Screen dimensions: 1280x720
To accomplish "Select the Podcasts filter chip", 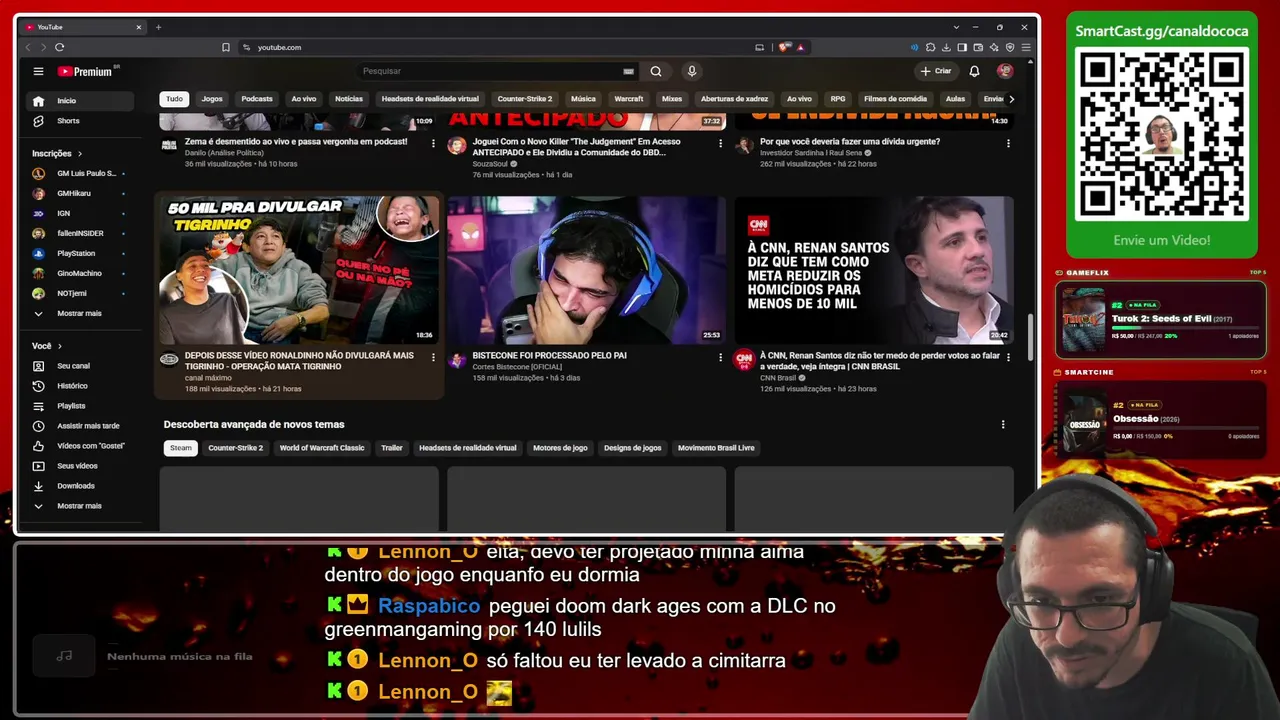I will coord(257,99).
